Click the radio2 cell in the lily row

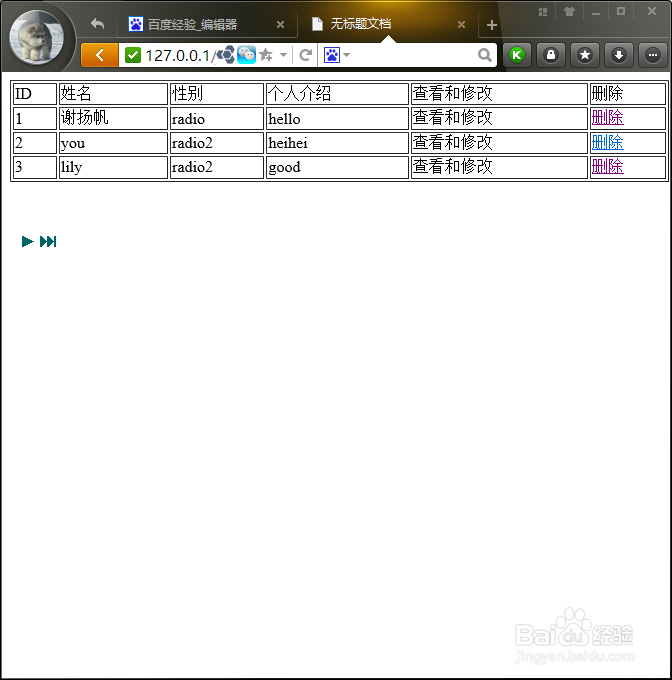point(217,167)
